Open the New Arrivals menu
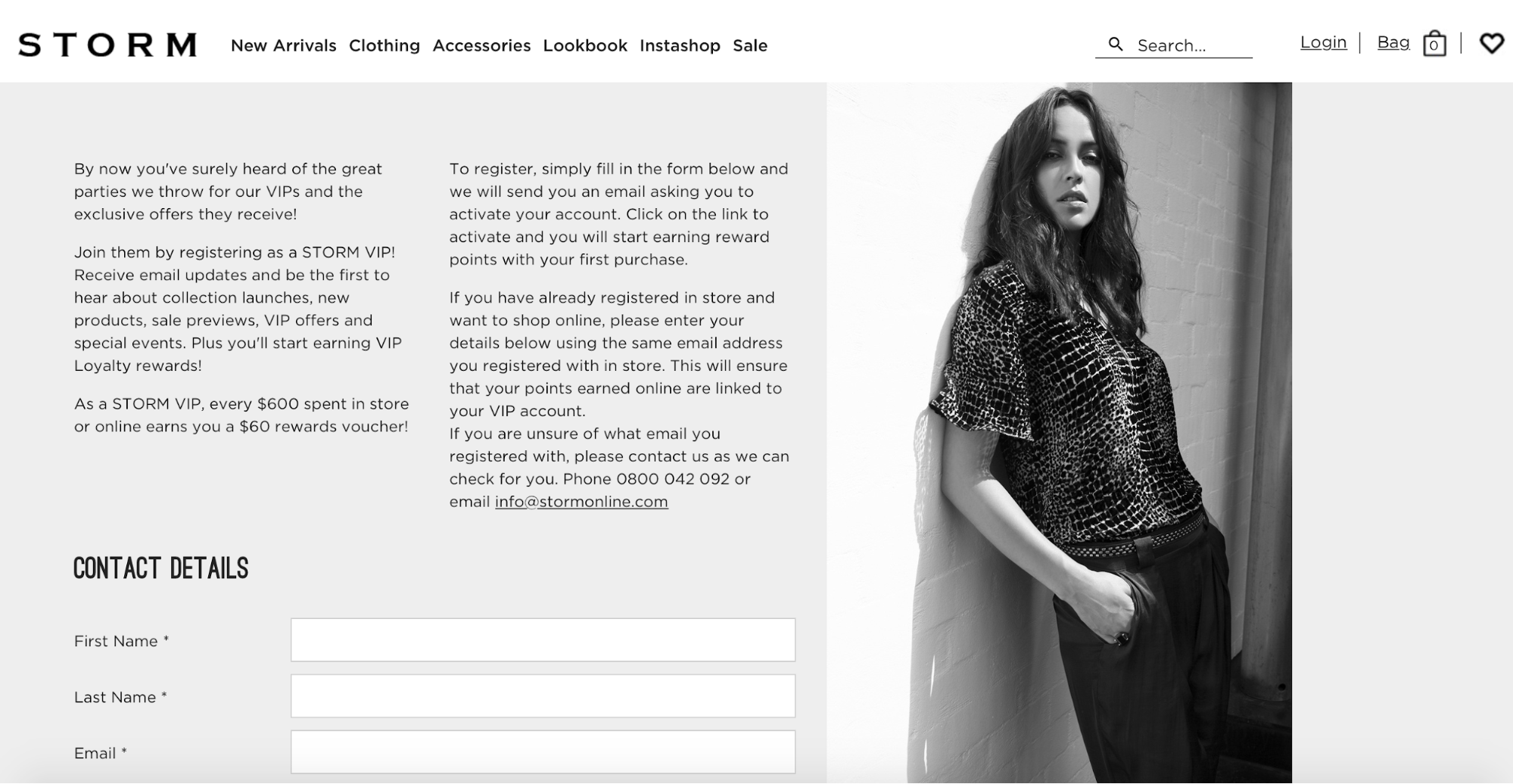 coord(283,45)
